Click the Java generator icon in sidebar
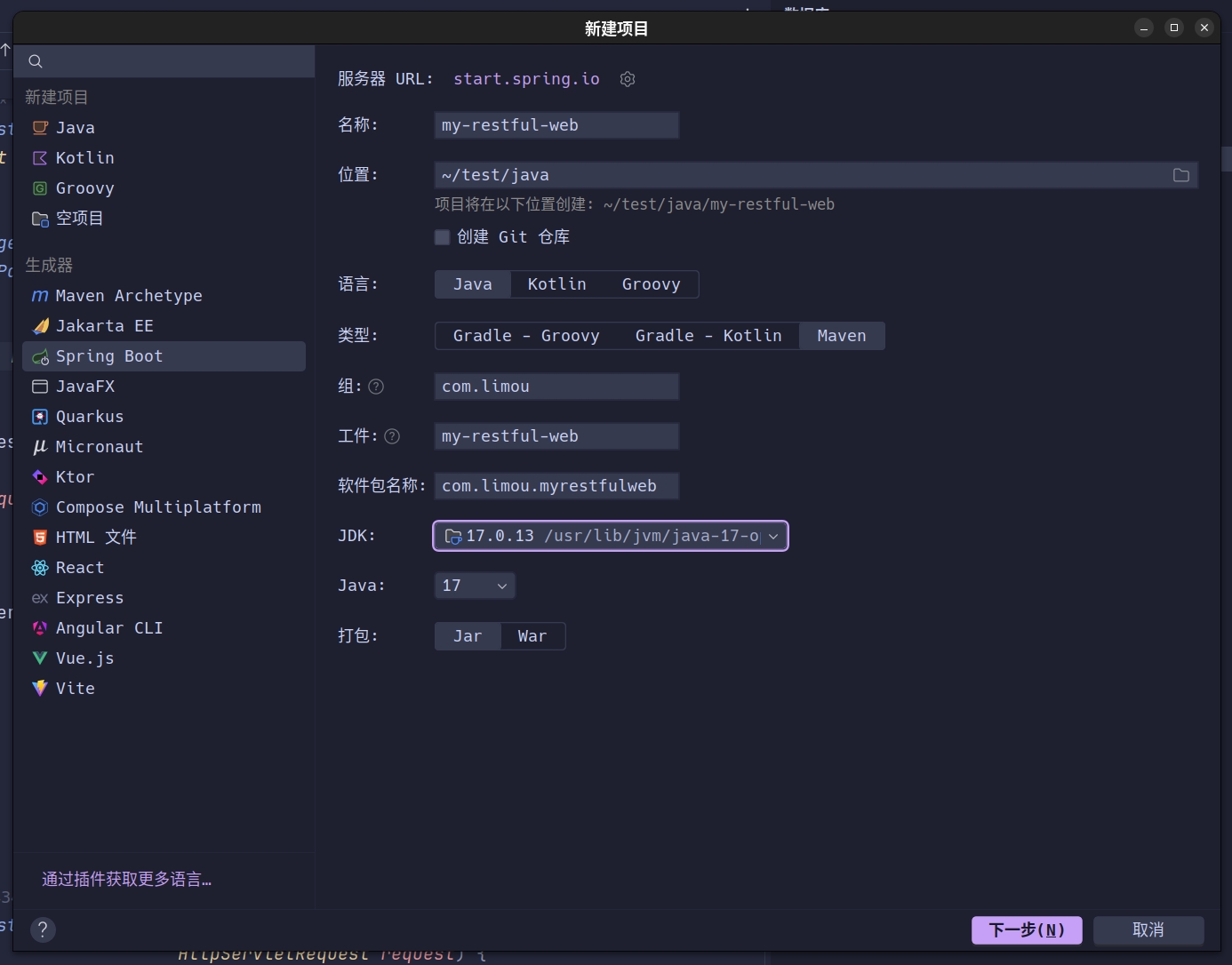 [x=40, y=128]
